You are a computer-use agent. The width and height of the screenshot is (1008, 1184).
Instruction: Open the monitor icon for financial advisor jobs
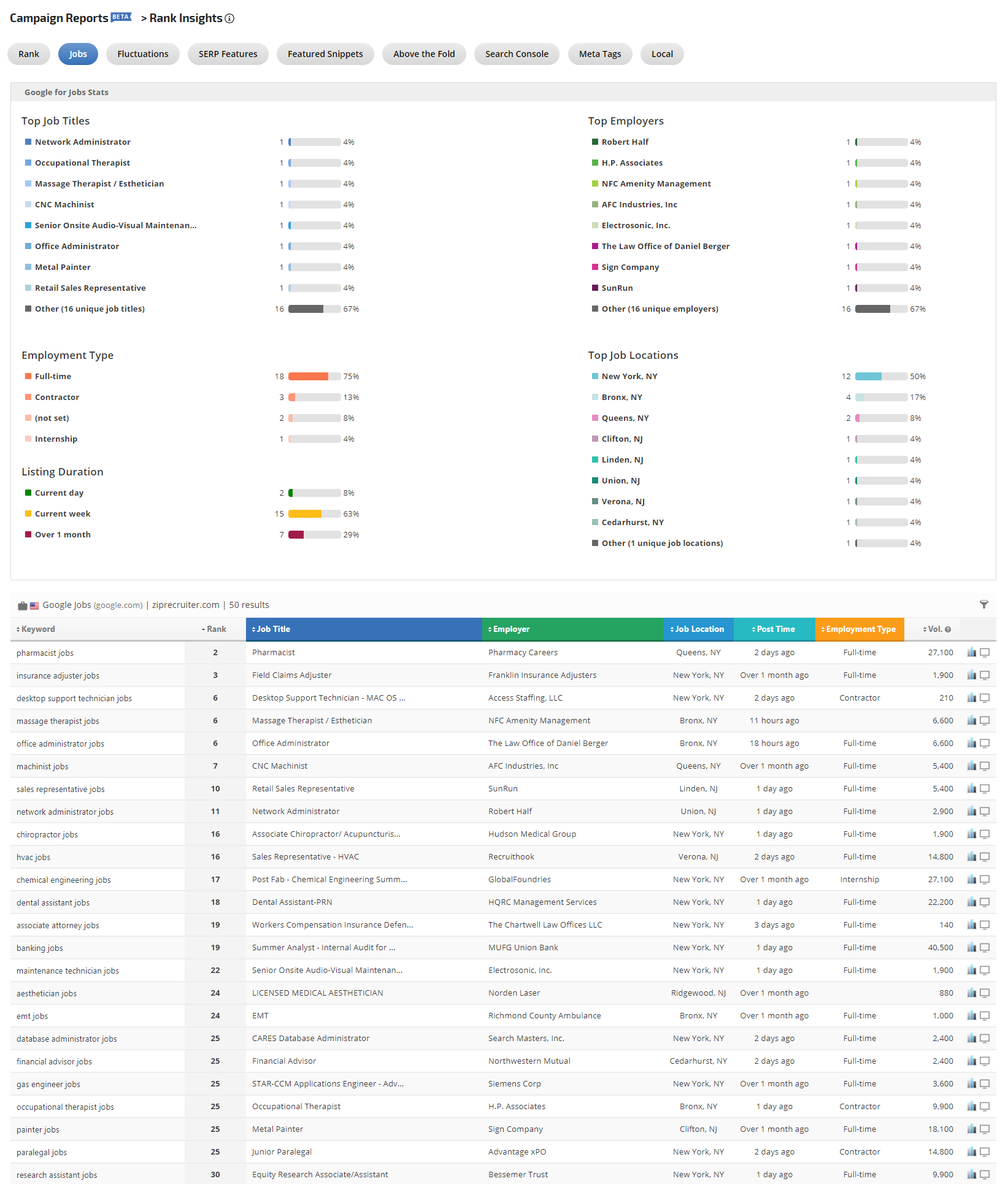click(985, 1061)
